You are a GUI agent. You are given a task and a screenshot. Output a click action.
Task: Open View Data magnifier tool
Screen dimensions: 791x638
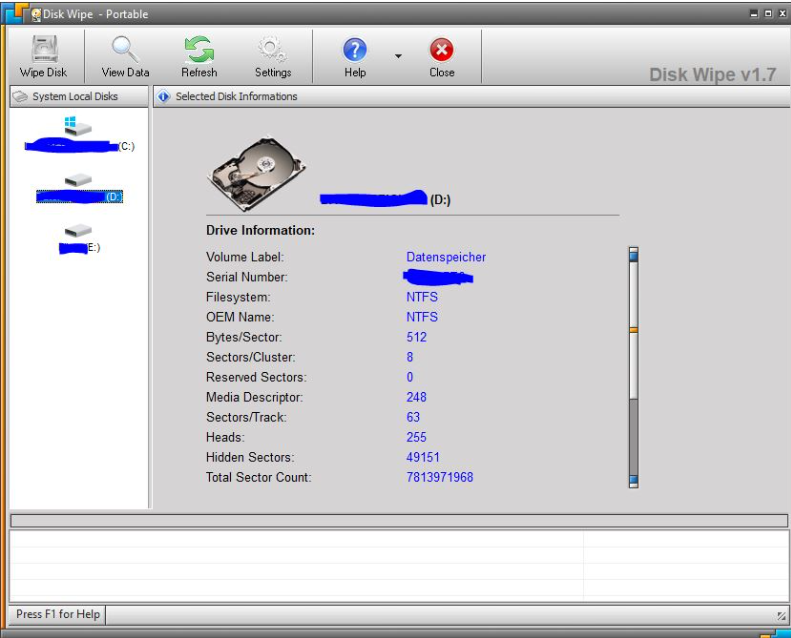point(125,56)
